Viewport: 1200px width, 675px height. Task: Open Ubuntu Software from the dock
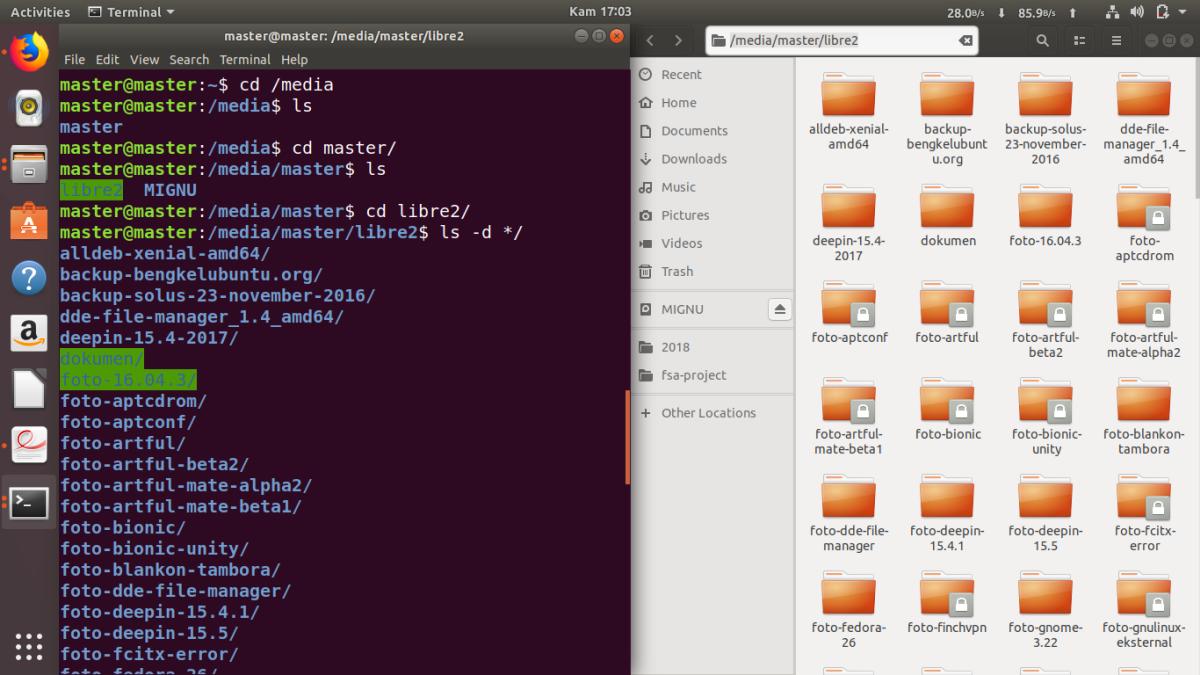(x=27, y=217)
